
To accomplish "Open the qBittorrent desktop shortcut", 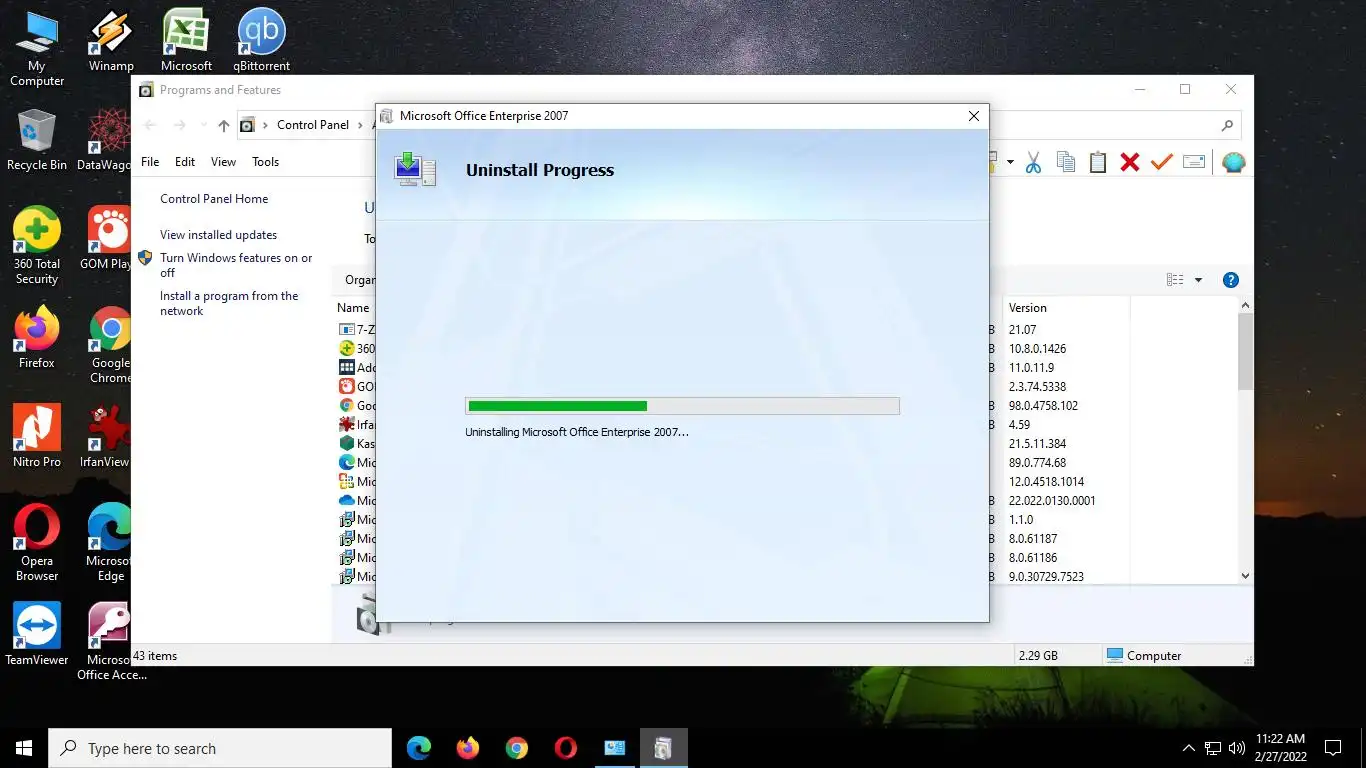I will (x=262, y=42).
